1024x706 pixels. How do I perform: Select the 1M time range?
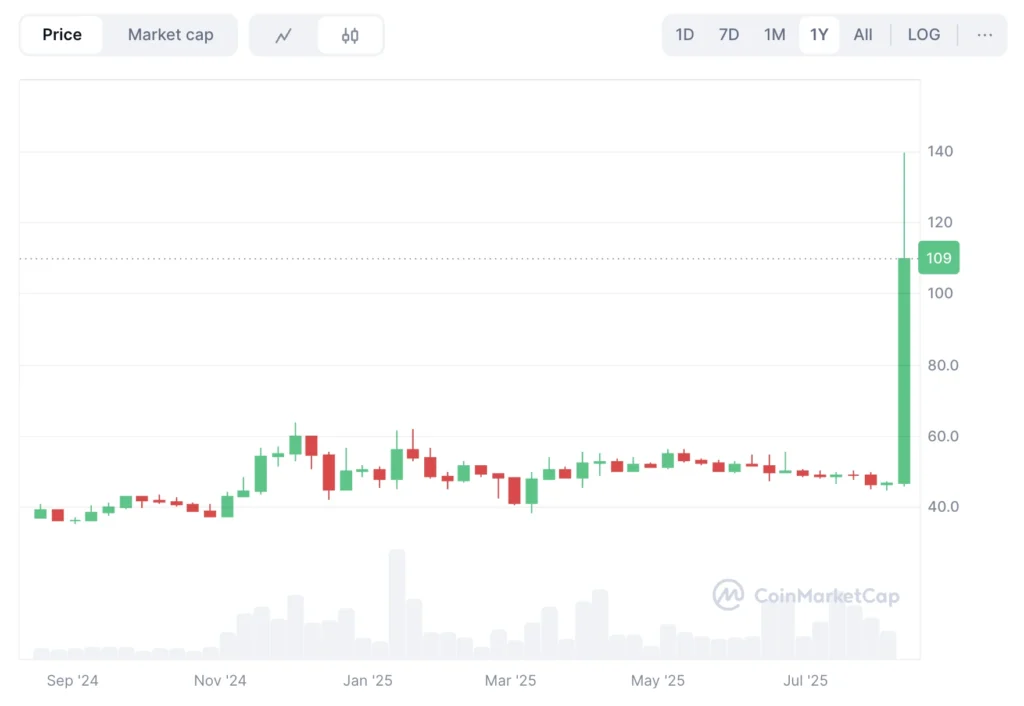pyautogui.click(x=774, y=35)
